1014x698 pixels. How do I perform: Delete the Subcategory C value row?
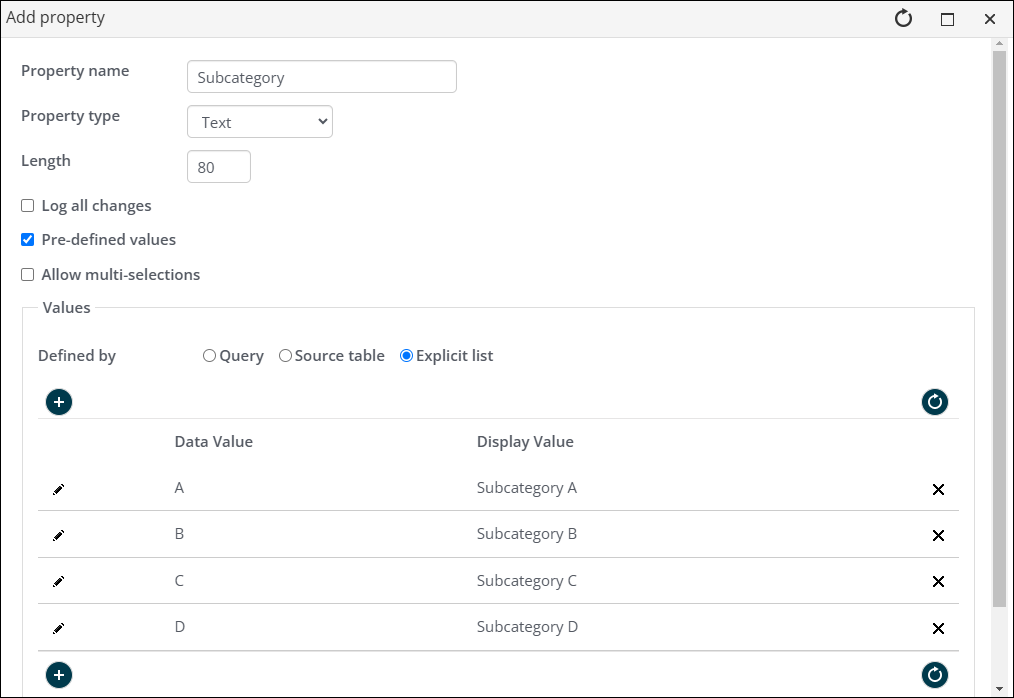pyautogui.click(x=938, y=582)
